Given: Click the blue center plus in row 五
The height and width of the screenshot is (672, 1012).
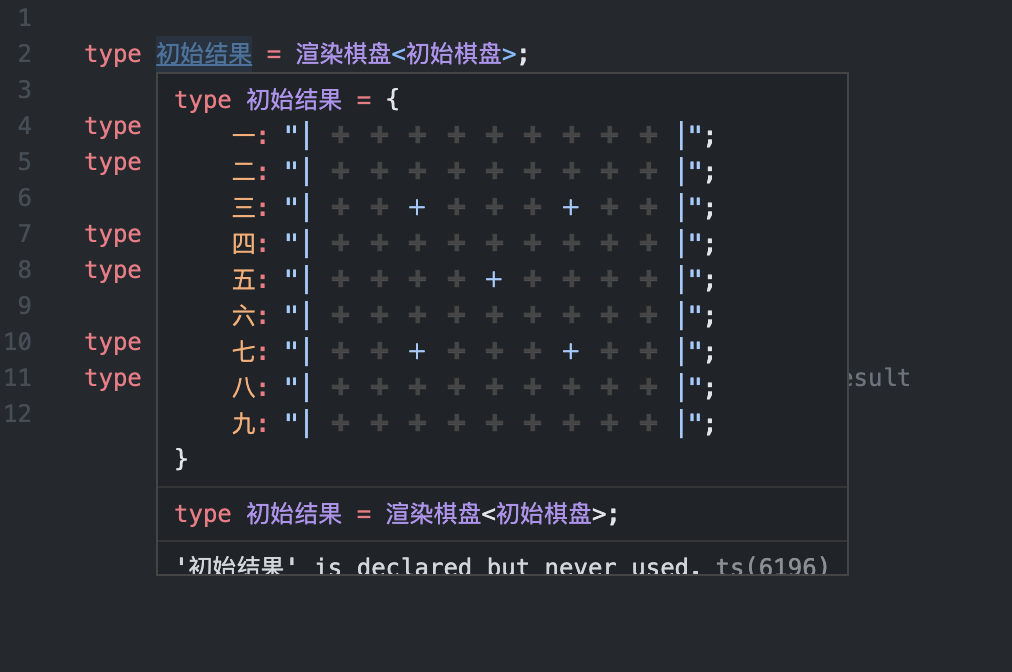Looking at the screenshot, I should [494, 280].
